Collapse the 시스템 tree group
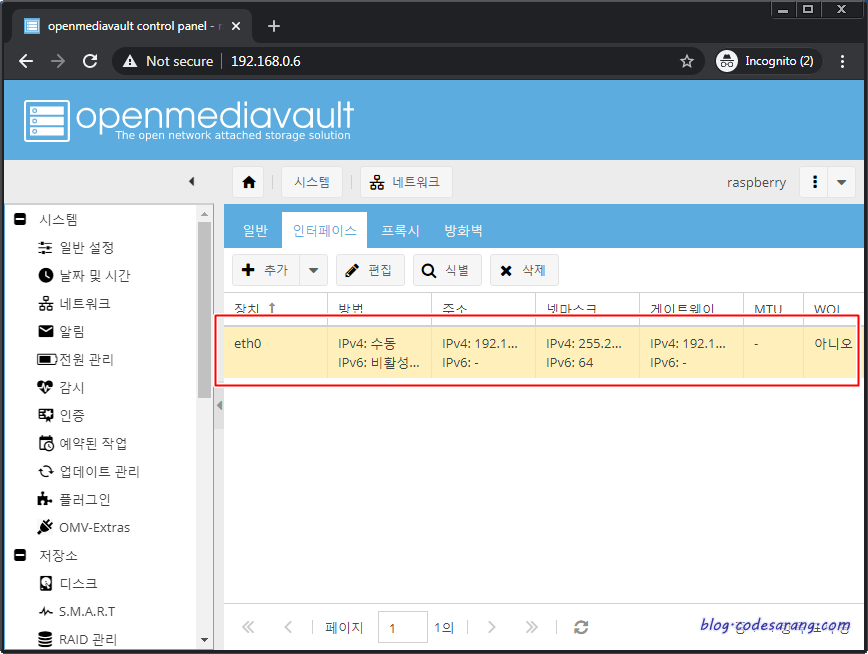This screenshot has height=654, width=868. click(x=20, y=219)
